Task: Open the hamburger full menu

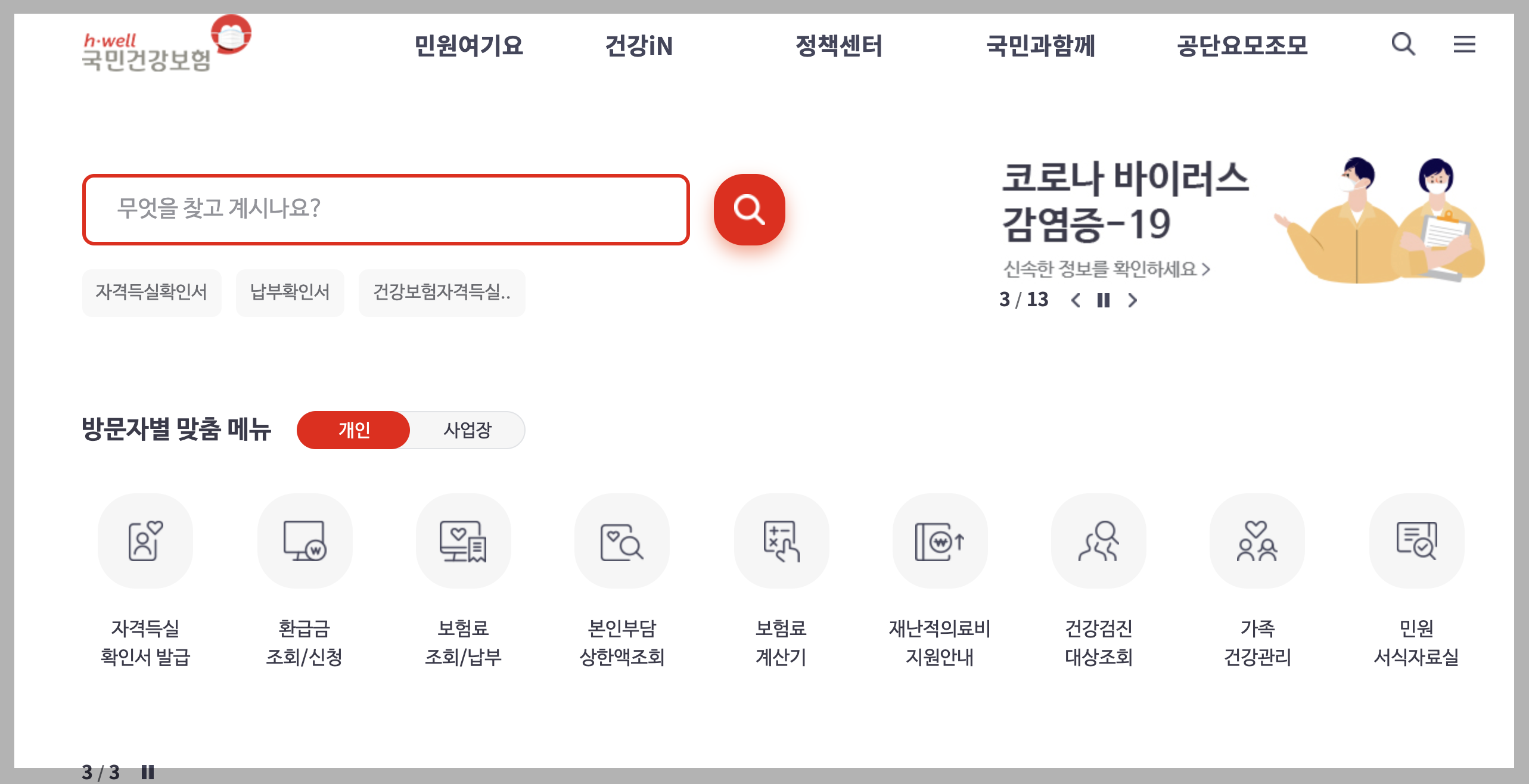Action: (1464, 45)
